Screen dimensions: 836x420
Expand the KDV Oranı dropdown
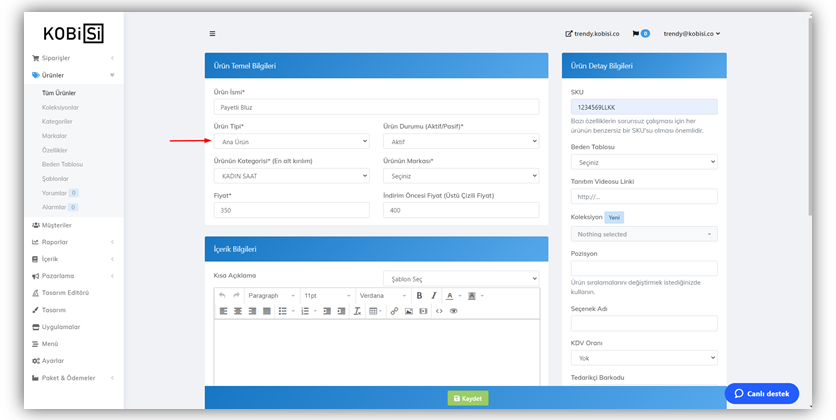pyautogui.click(x=643, y=357)
